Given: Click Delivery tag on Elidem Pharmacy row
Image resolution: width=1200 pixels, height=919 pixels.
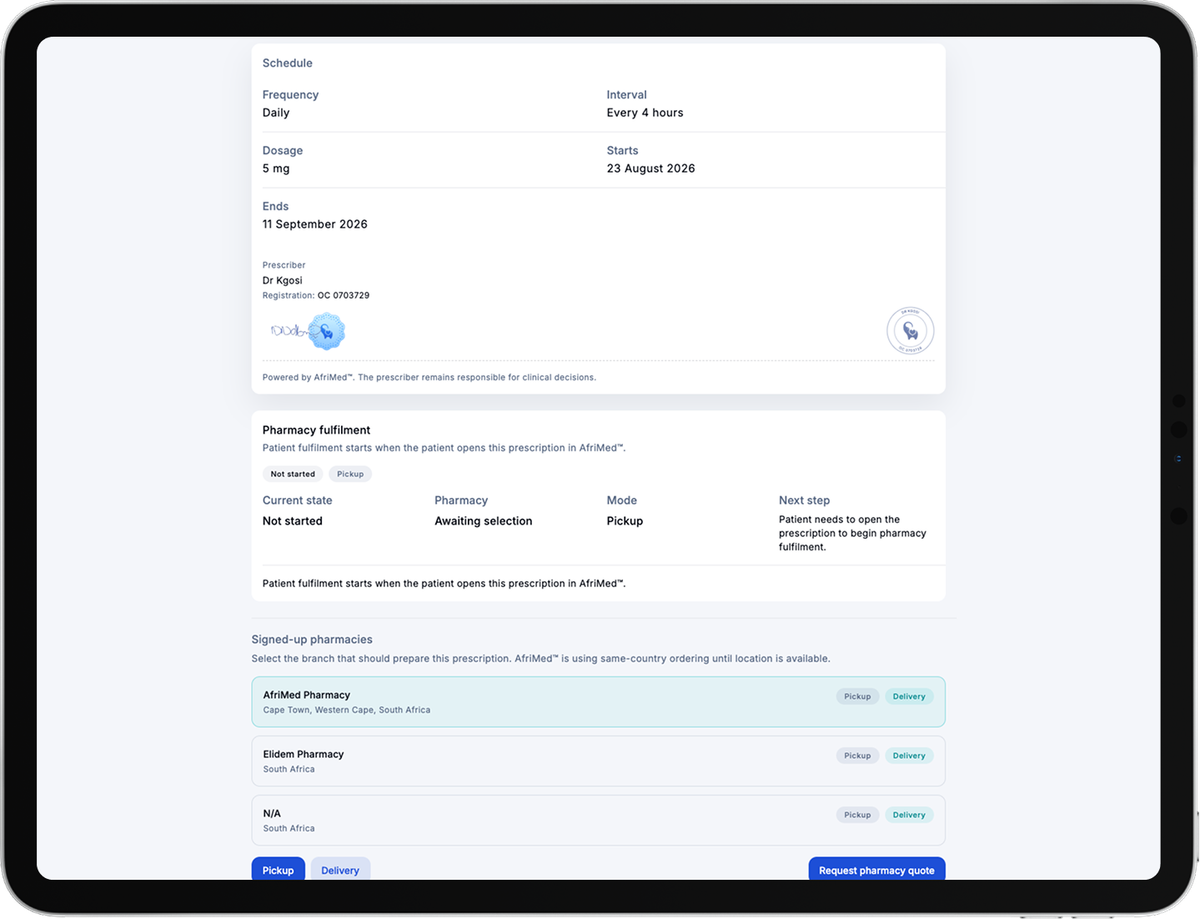Looking at the screenshot, I should [x=909, y=755].
